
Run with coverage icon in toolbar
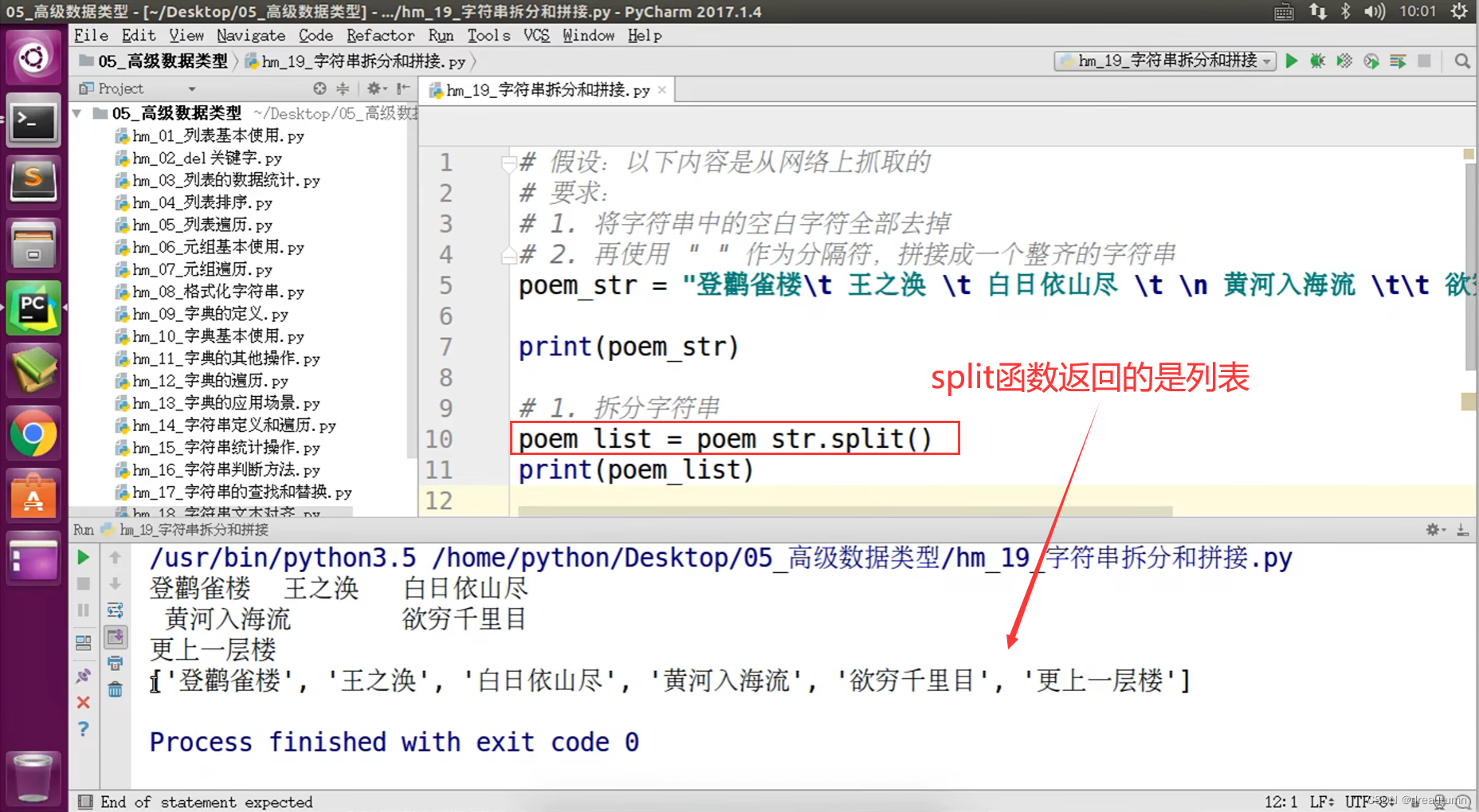(1344, 61)
